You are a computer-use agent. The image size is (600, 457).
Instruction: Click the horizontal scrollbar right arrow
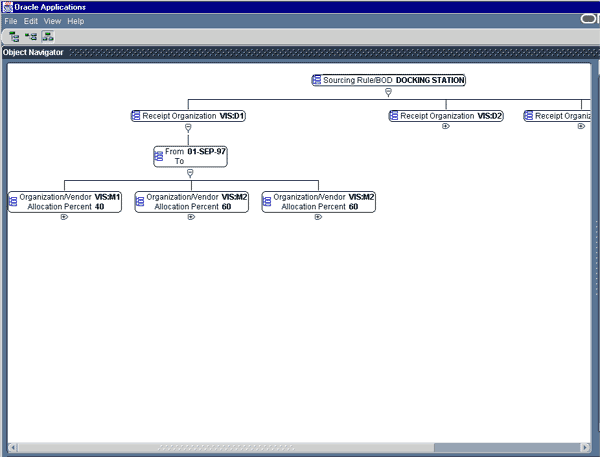[585, 447]
